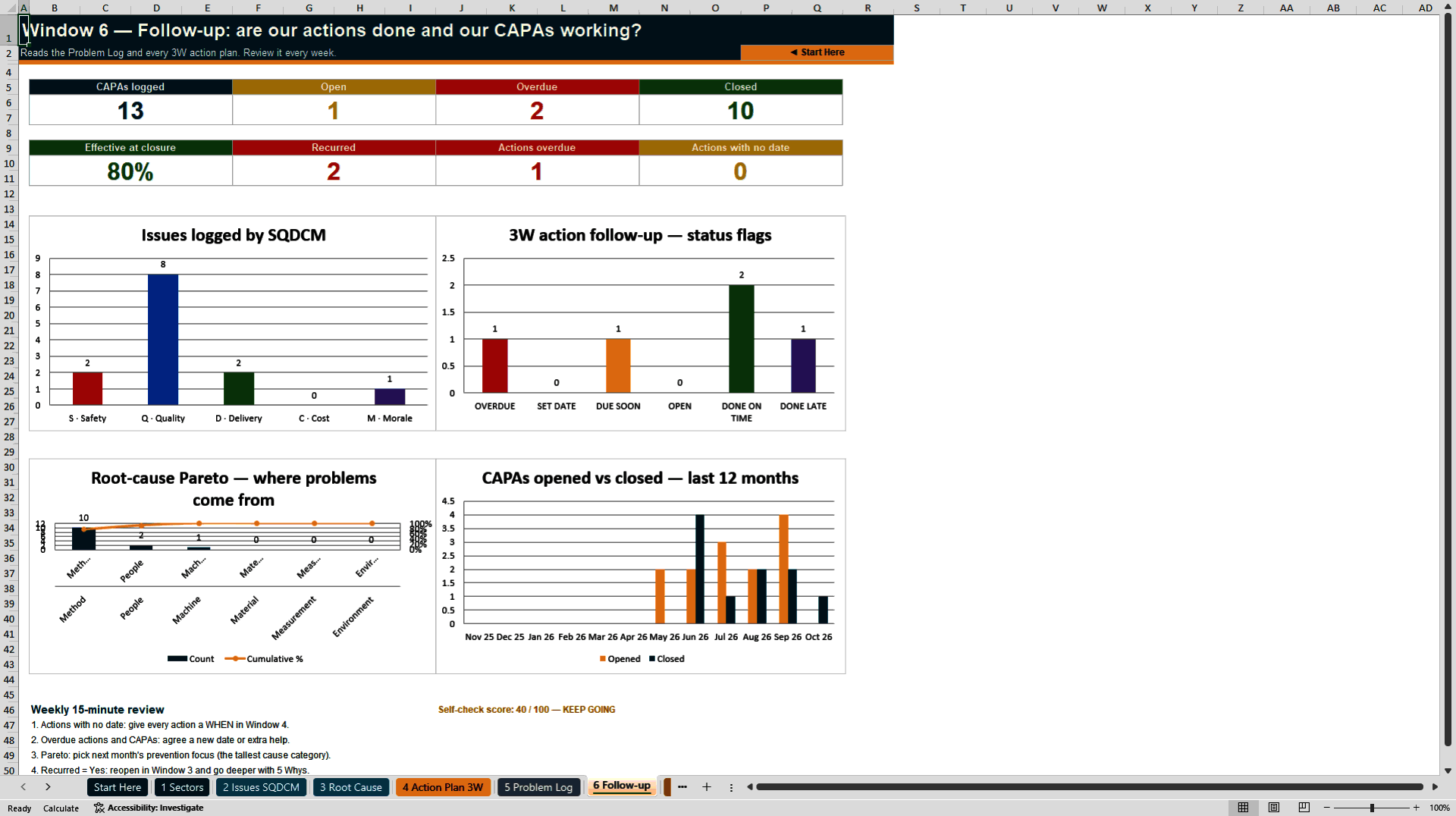Select row 12 header

[9, 194]
